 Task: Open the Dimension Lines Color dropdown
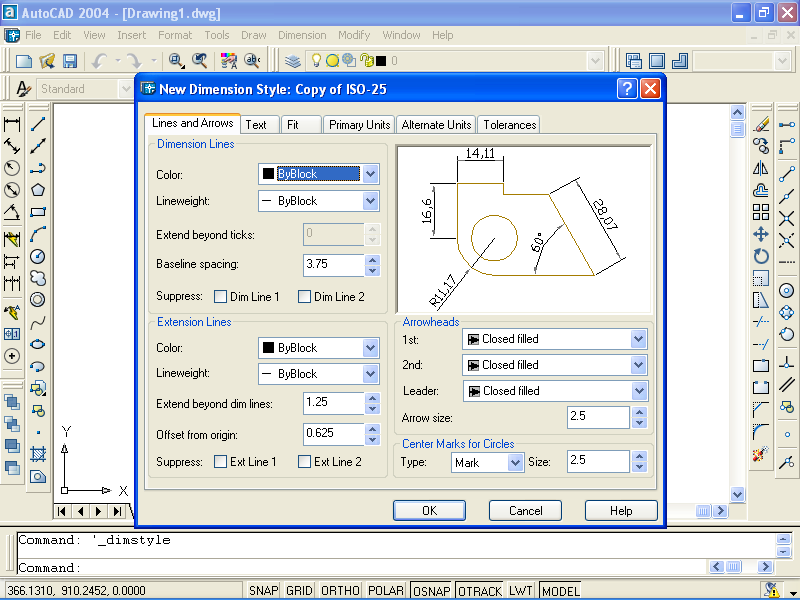(371, 174)
